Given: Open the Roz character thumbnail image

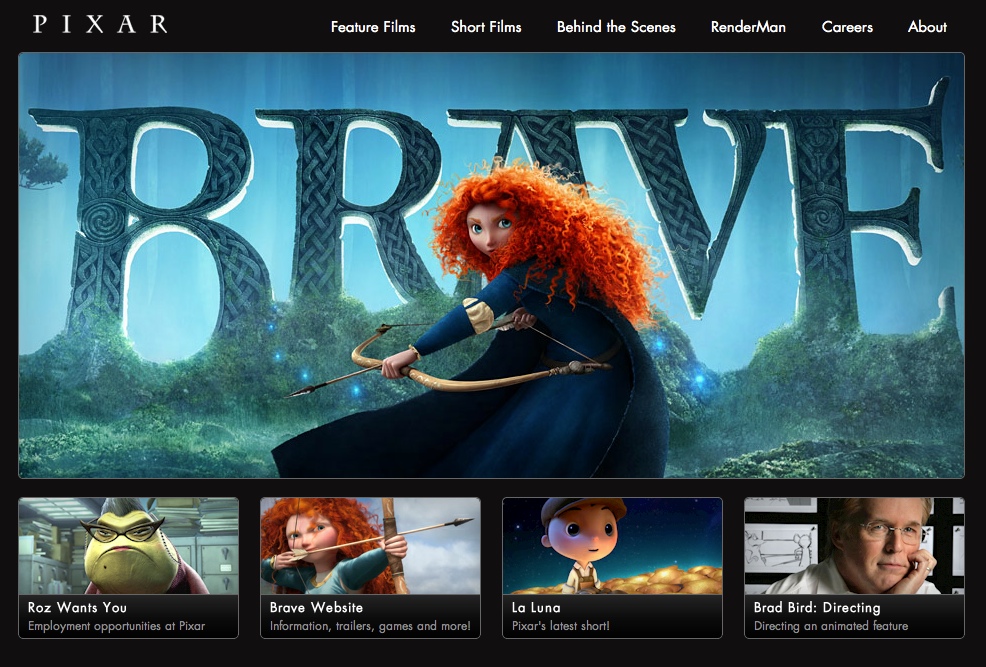Looking at the screenshot, I should (128, 546).
